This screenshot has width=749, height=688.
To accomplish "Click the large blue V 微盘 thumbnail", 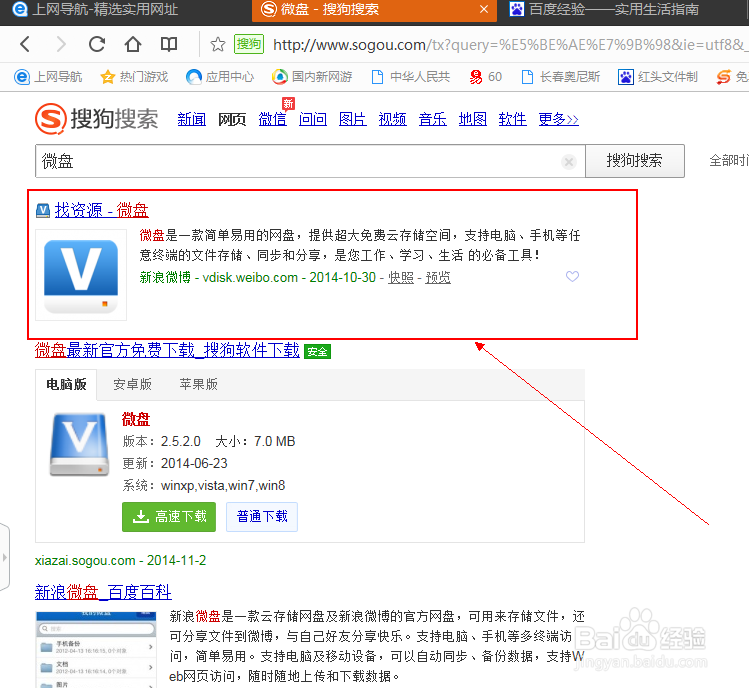I will click(81, 275).
